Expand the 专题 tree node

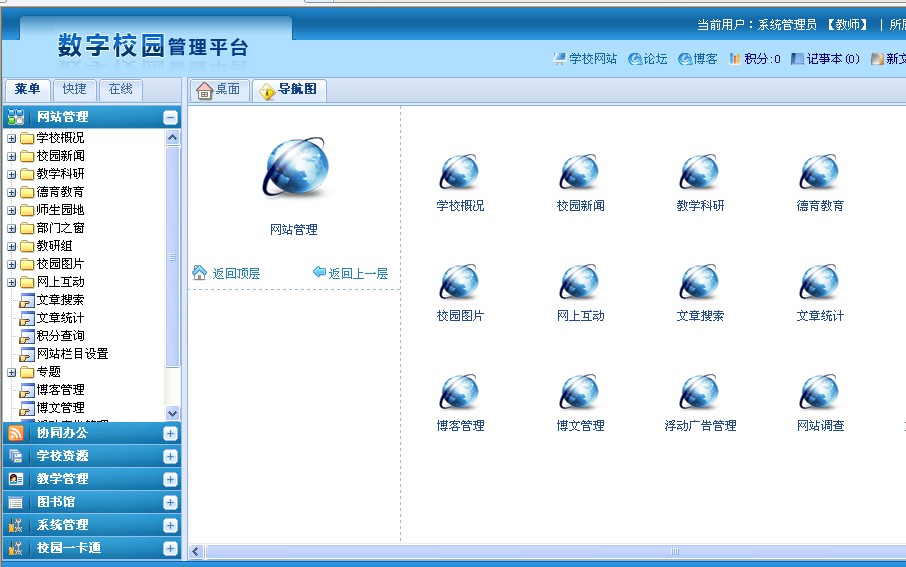[12, 372]
